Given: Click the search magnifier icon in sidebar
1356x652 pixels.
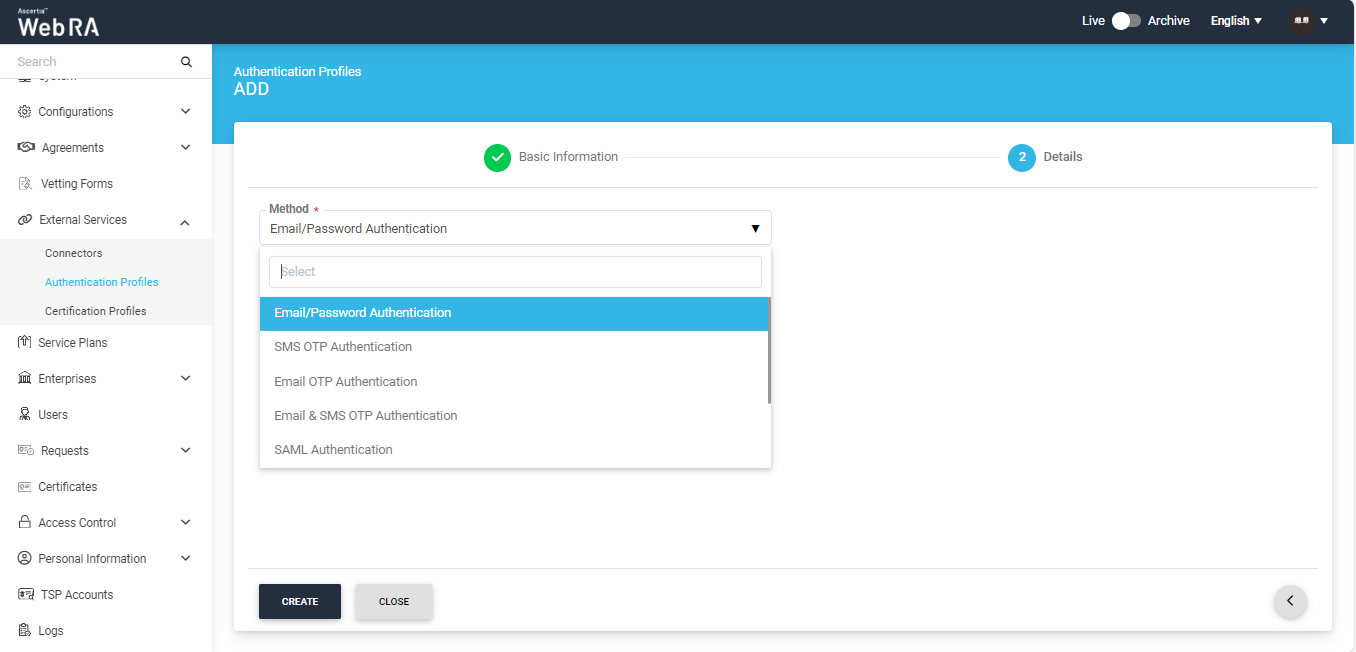Looking at the screenshot, I should (186, 62).
